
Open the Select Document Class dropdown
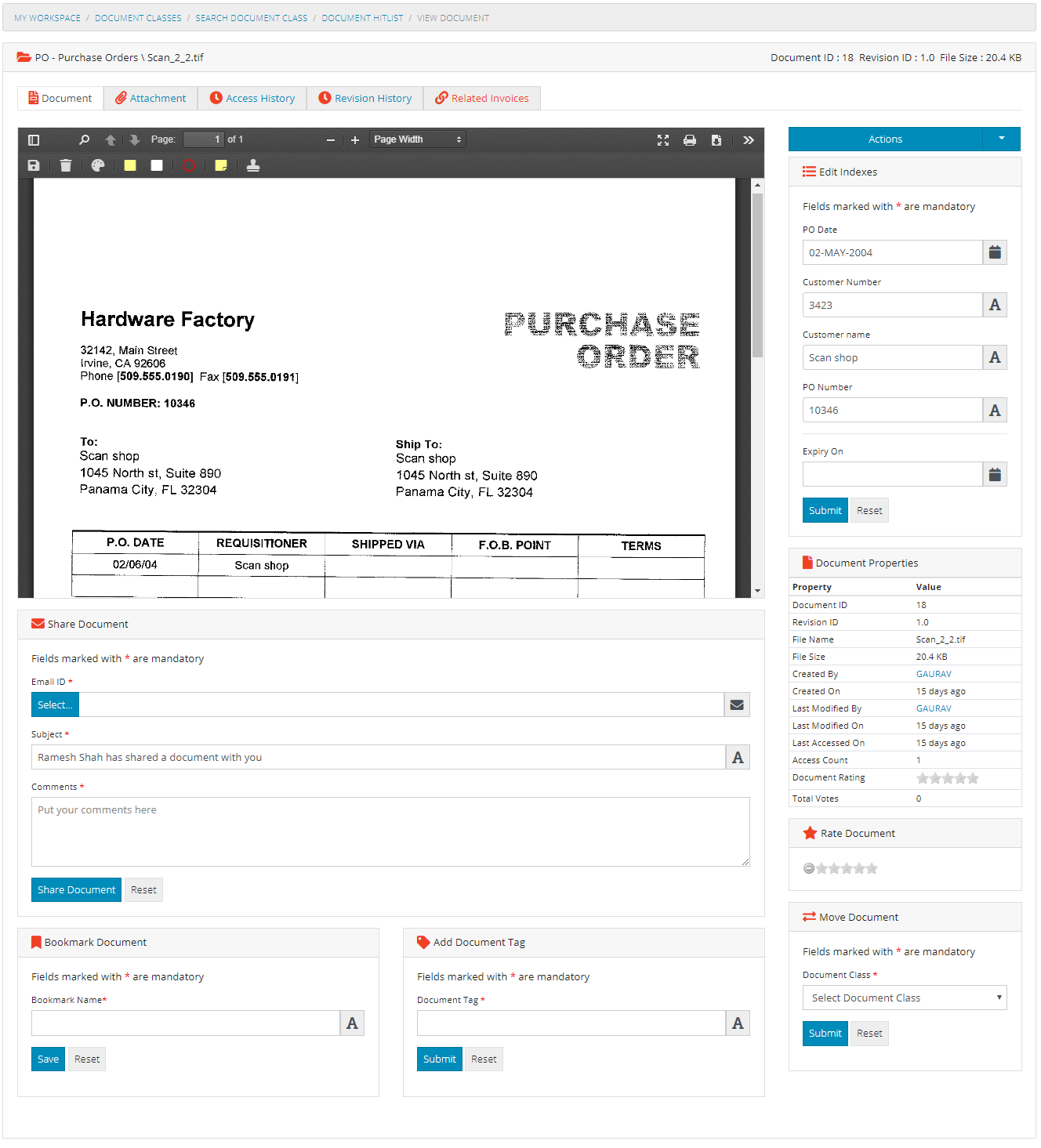tap(904, 998)
